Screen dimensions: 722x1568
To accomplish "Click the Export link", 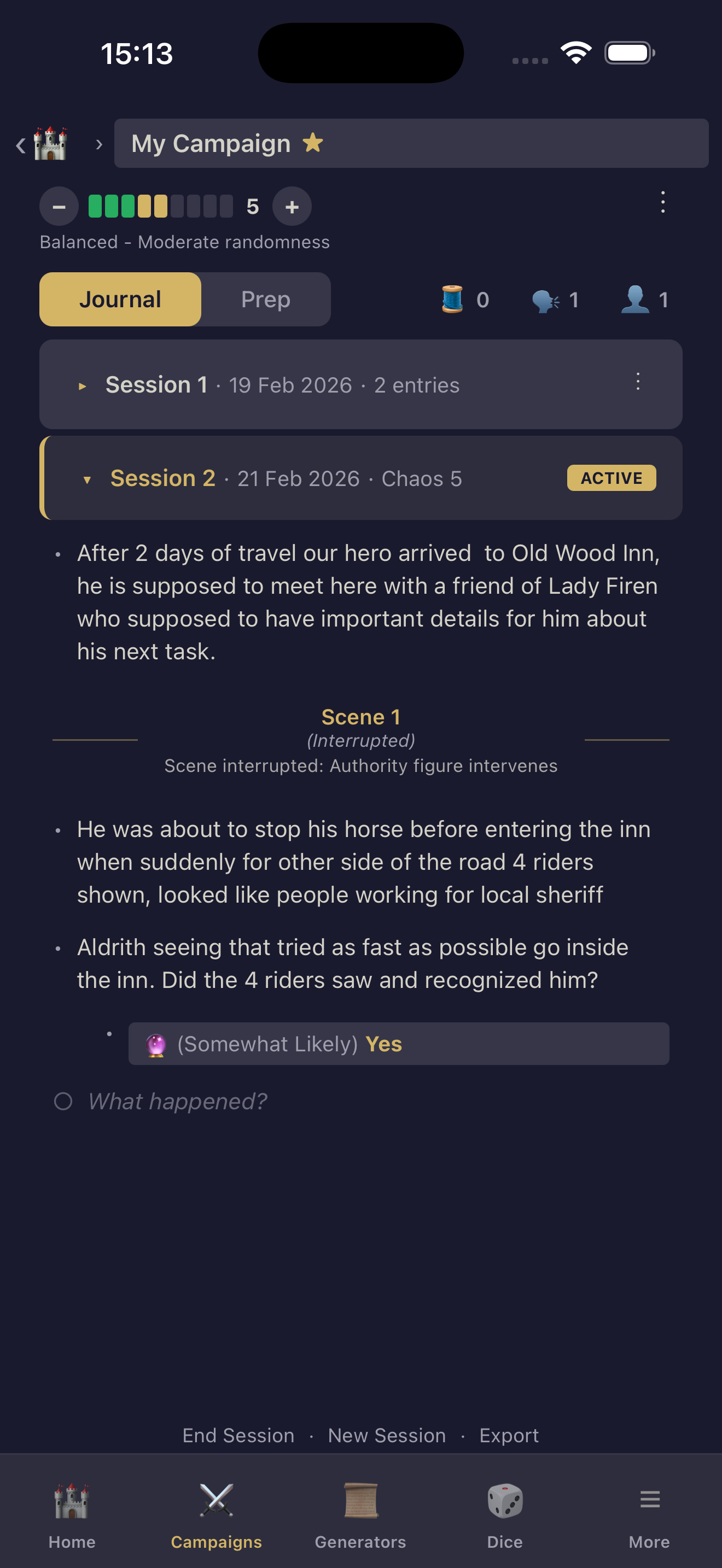I will pos(509,1435).
